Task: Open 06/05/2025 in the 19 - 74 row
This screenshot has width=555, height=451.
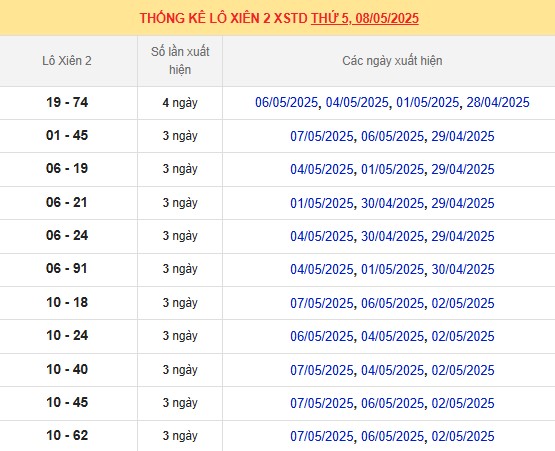Action: [286, 103]
